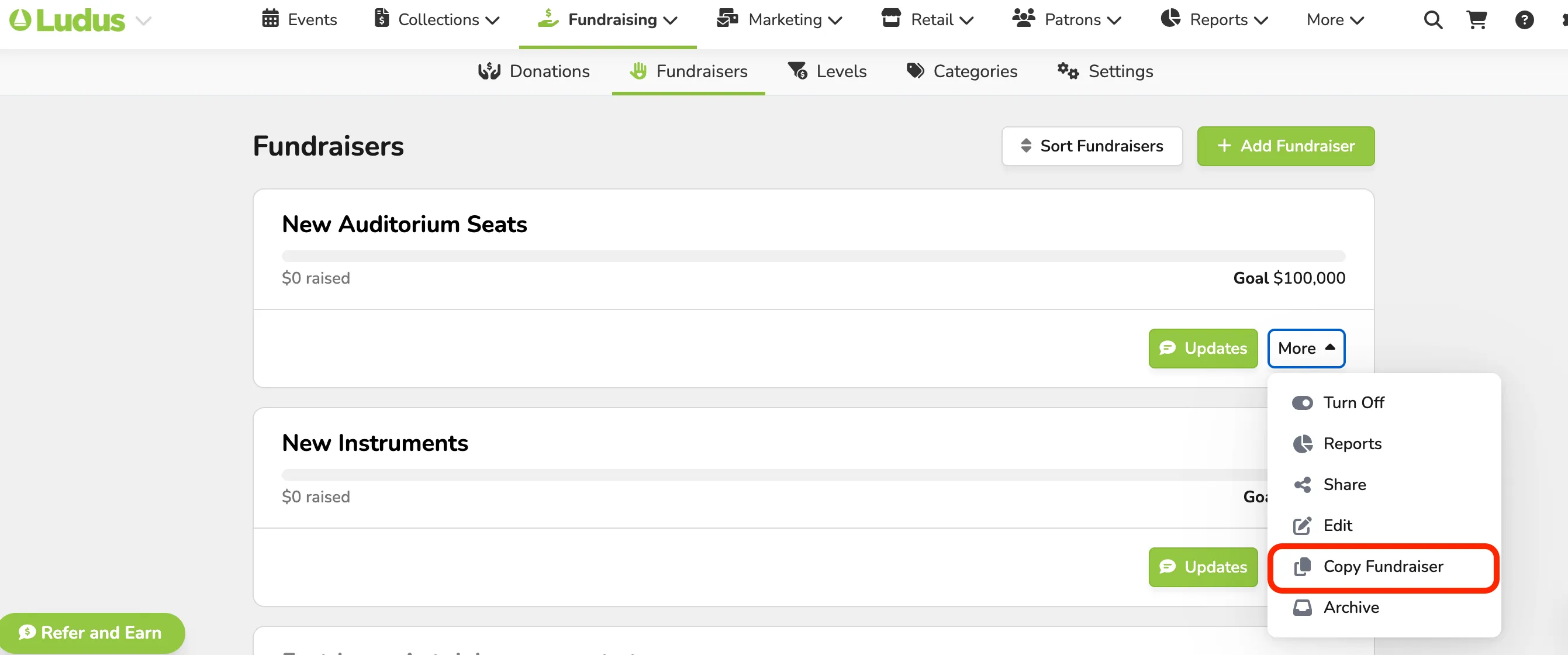Image resolution: width=1568 pixels, height=655 pixels.
Task: Click the Refer and Earn button
Action: [91, 632]
